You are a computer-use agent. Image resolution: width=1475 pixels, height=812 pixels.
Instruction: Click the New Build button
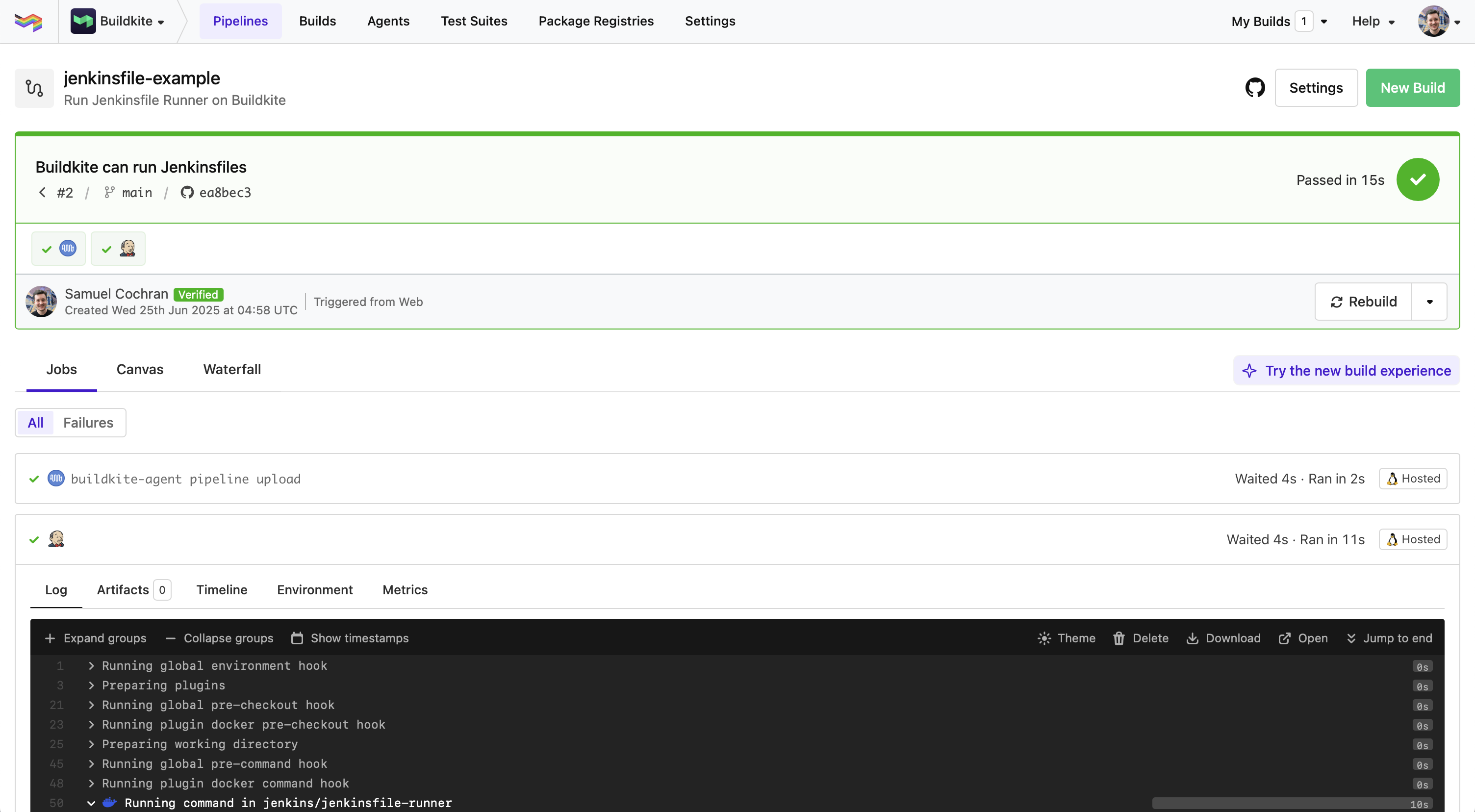click(x=1412, y=88)
